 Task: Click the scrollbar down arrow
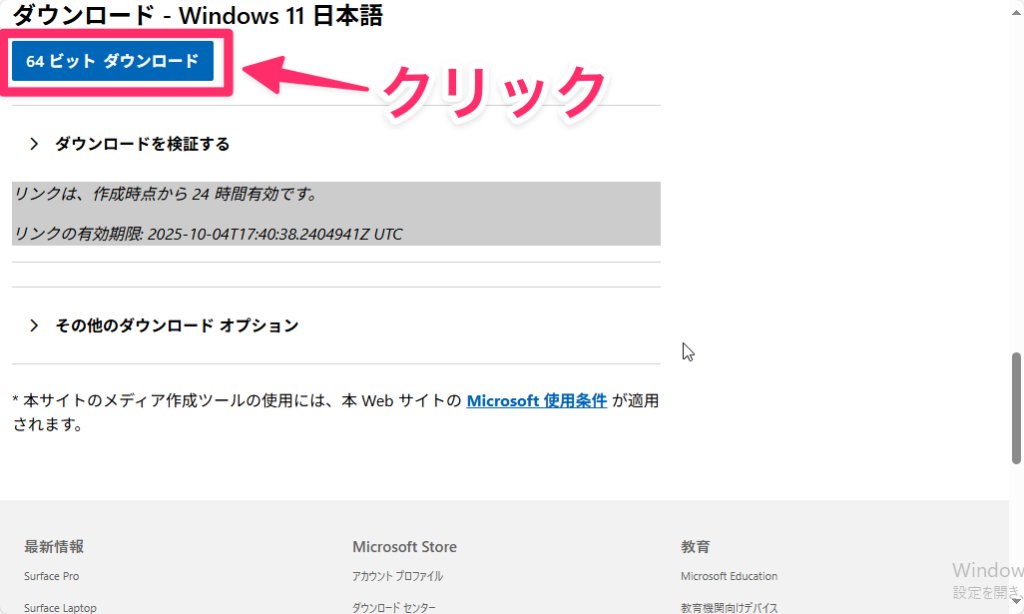pos(1016,606)
